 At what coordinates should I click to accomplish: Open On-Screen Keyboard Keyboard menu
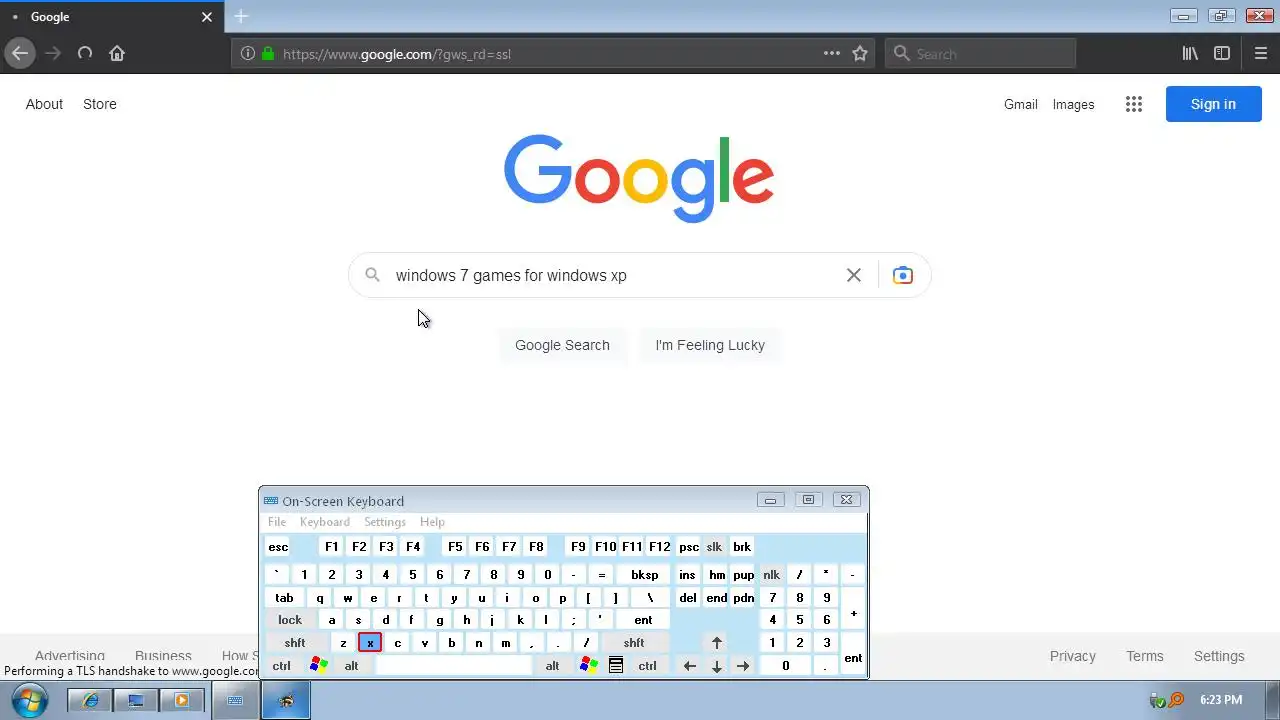(x=325, y=522)
